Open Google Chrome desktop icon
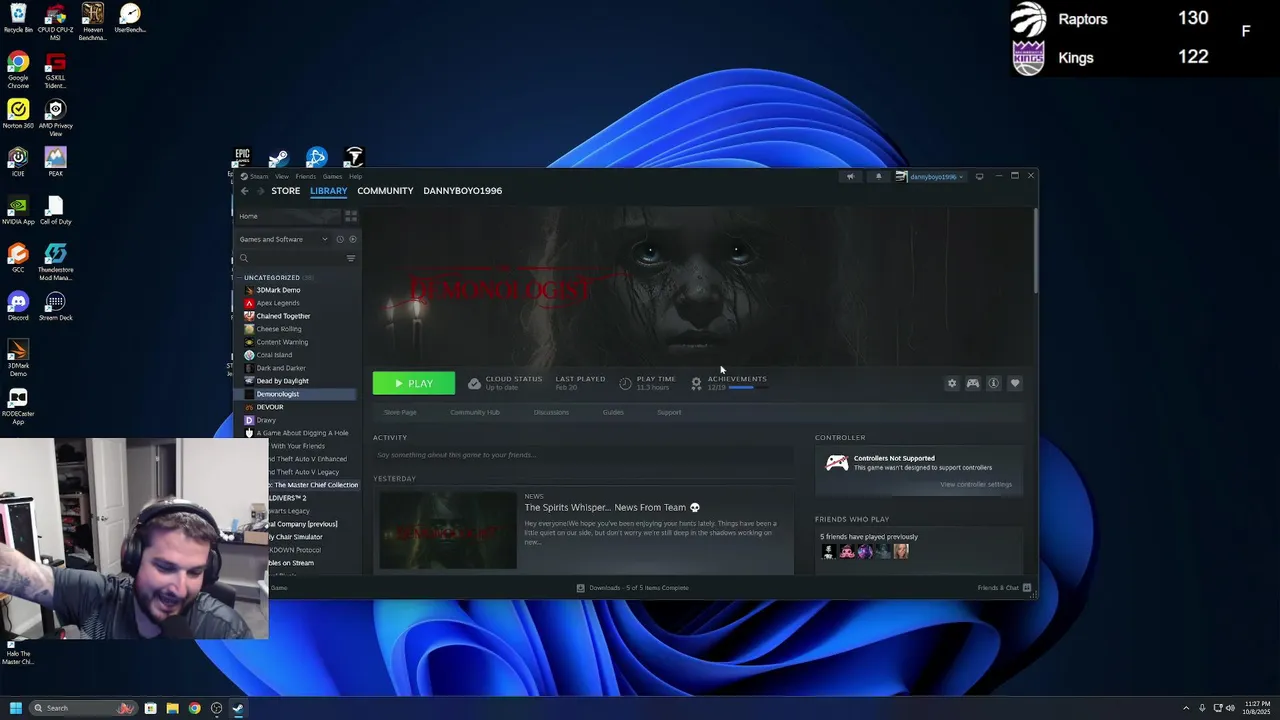The width and height of the screenshot is (1280, 720). point(18,70)
